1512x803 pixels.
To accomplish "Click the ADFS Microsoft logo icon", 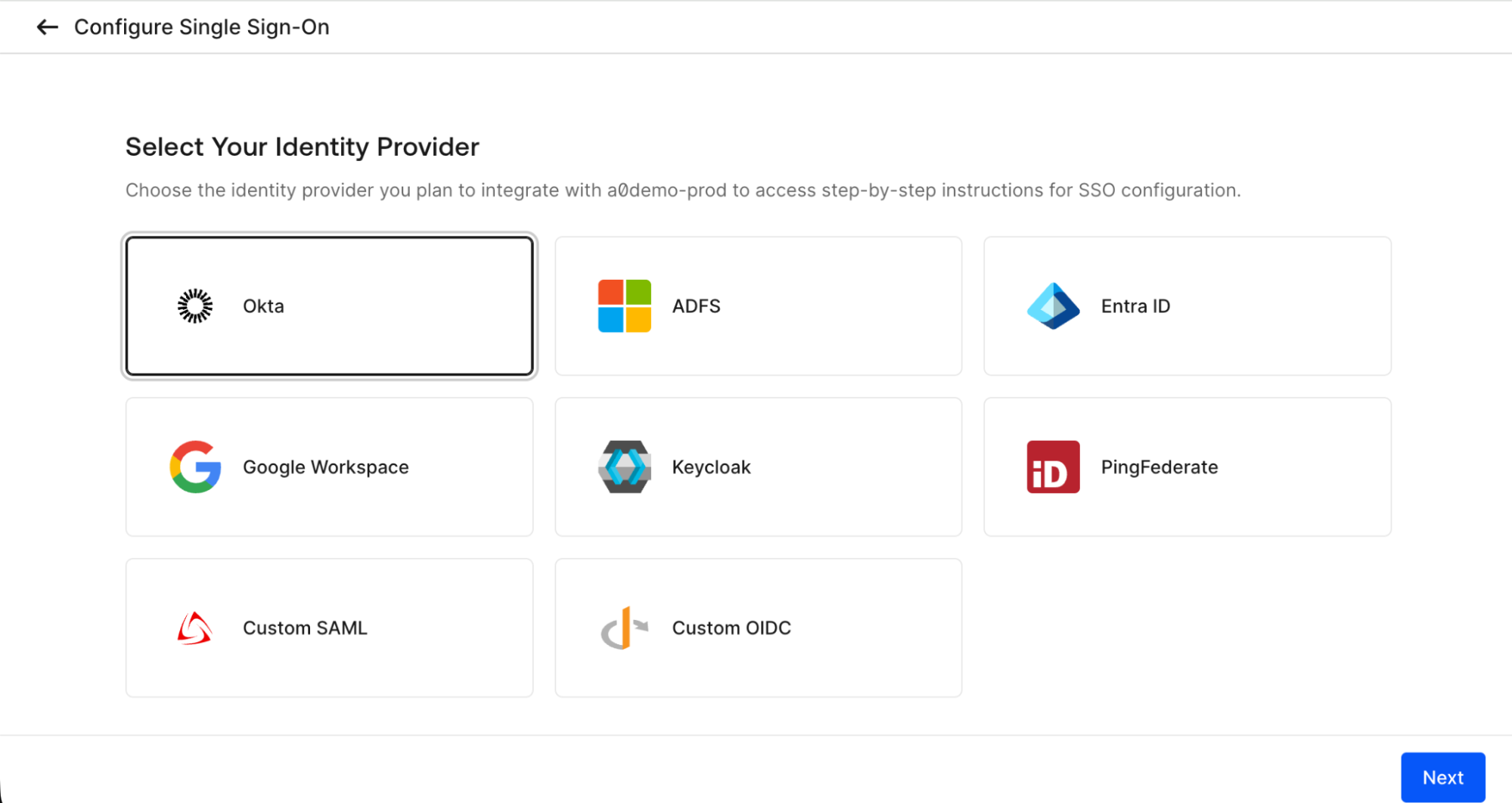I will pyautogui.click(x=623, y=305).
